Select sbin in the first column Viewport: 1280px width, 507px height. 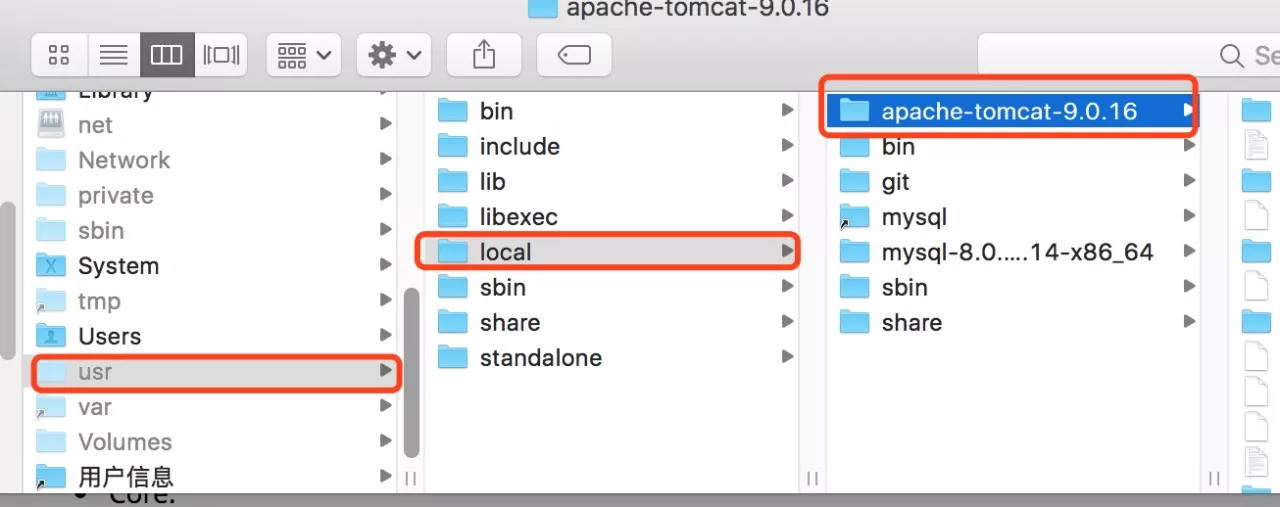pos(211,231)
